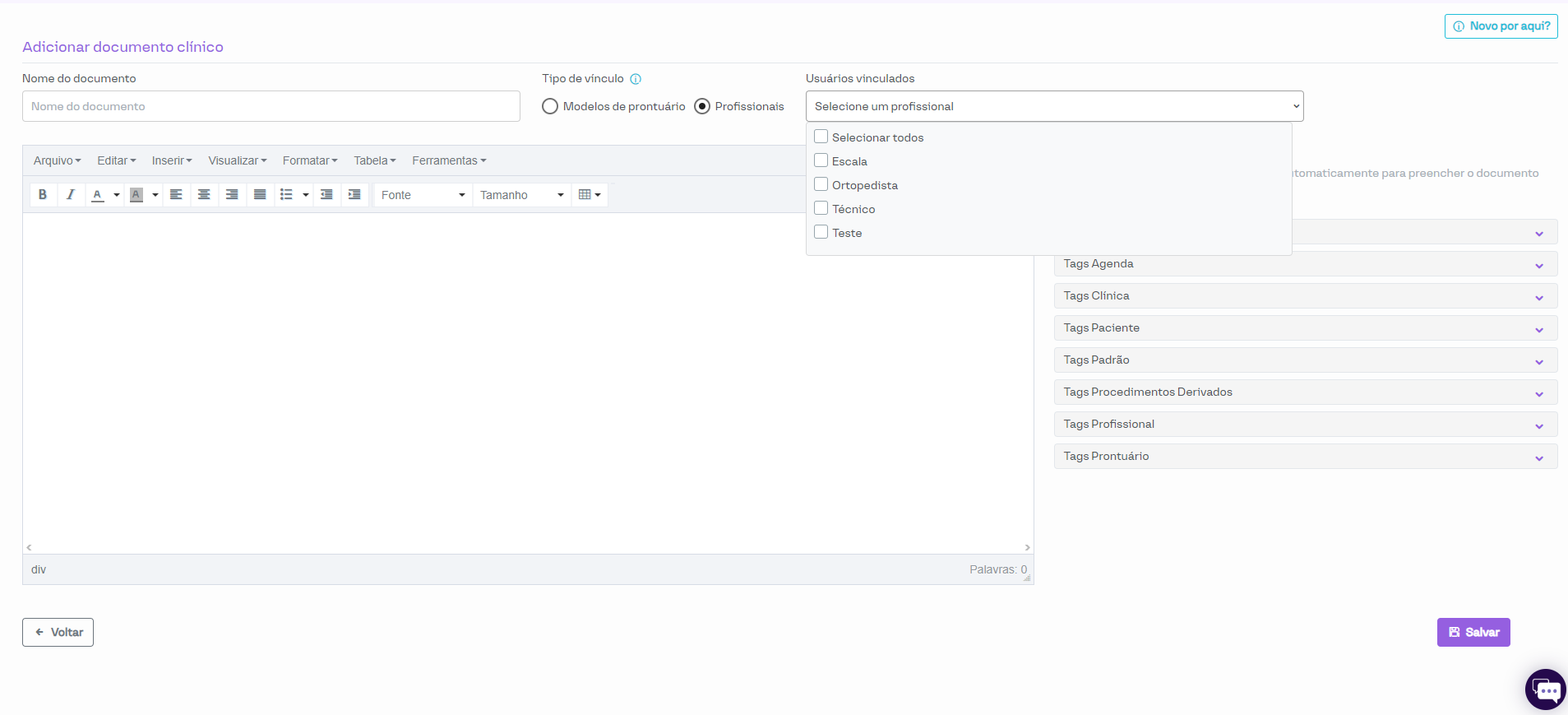
Task: Align text to the center
Action: (204, 195)
